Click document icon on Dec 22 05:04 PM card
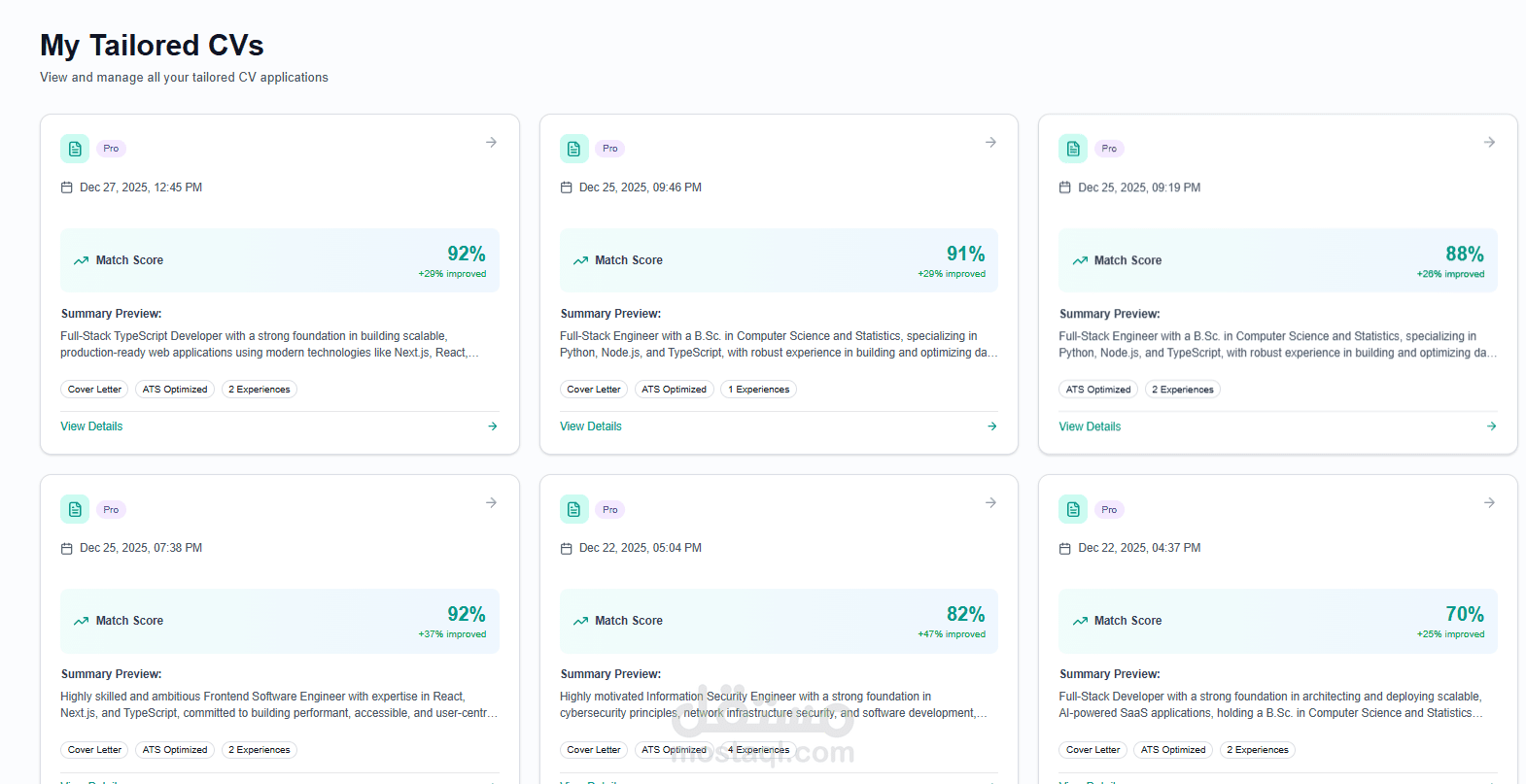The height and width of the screenshot is (784, 1526). [x=573, y=509]
